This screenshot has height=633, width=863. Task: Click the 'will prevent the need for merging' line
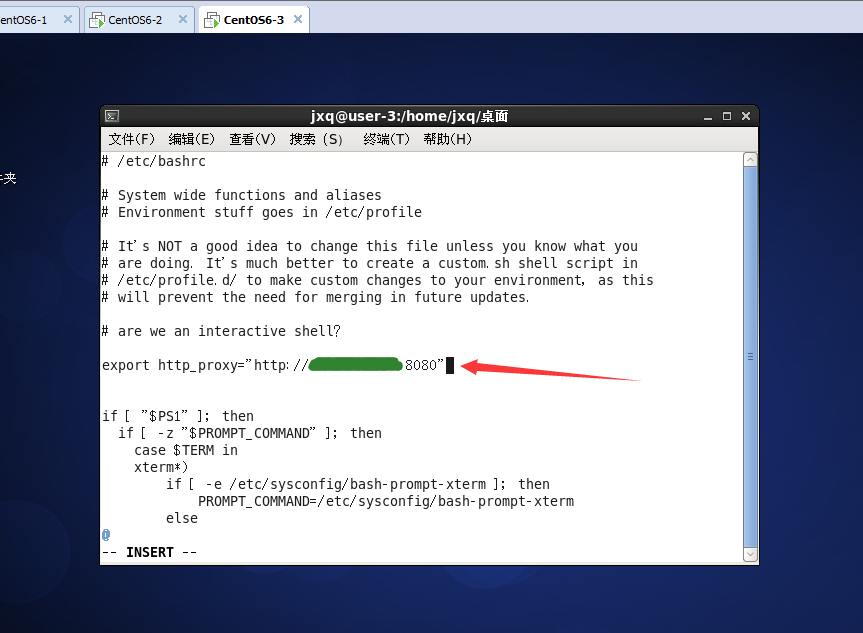tap(315, 297)
